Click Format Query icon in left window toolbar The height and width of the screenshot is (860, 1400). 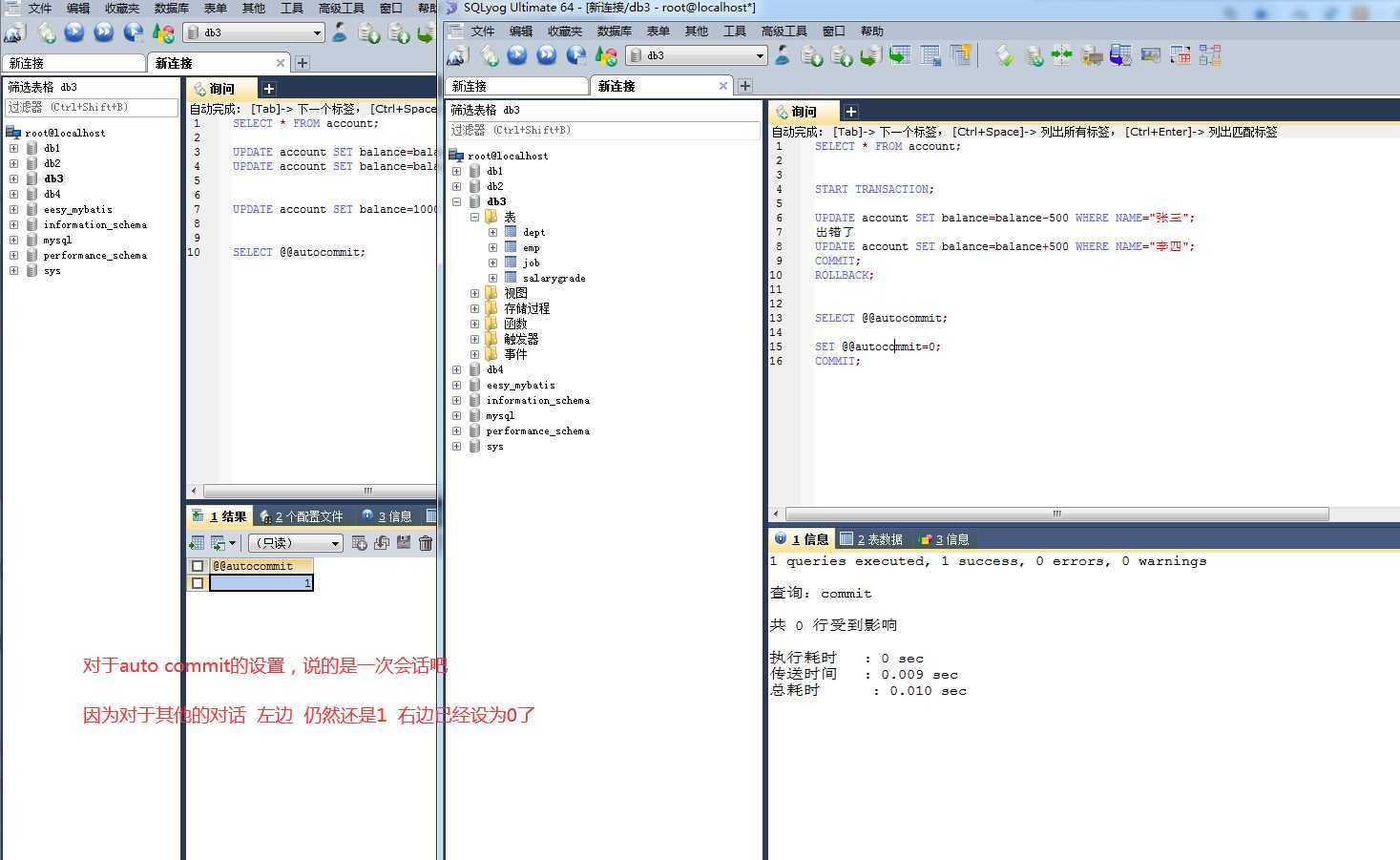coord(163,32)
